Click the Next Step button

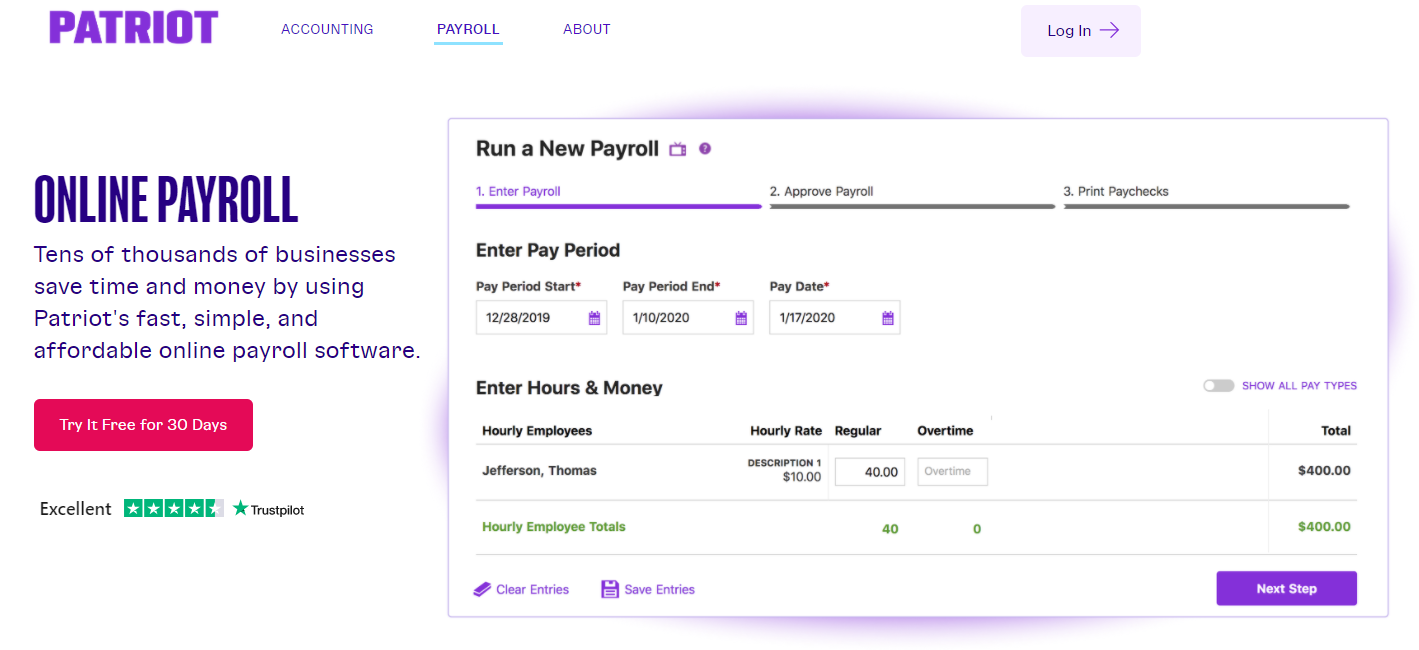pos(1286,588)
